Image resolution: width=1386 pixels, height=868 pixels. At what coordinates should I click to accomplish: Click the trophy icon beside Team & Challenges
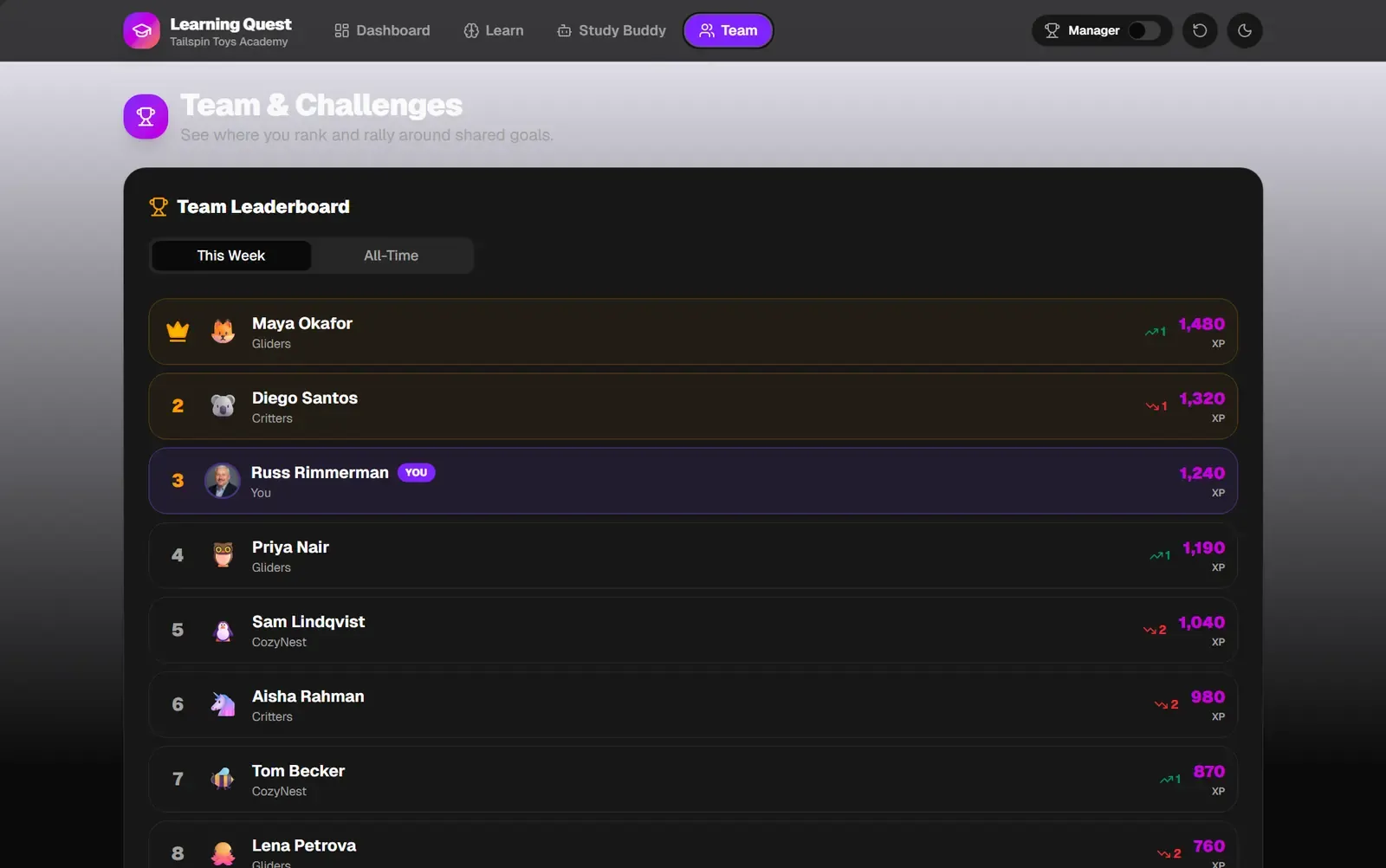[146, 116]
